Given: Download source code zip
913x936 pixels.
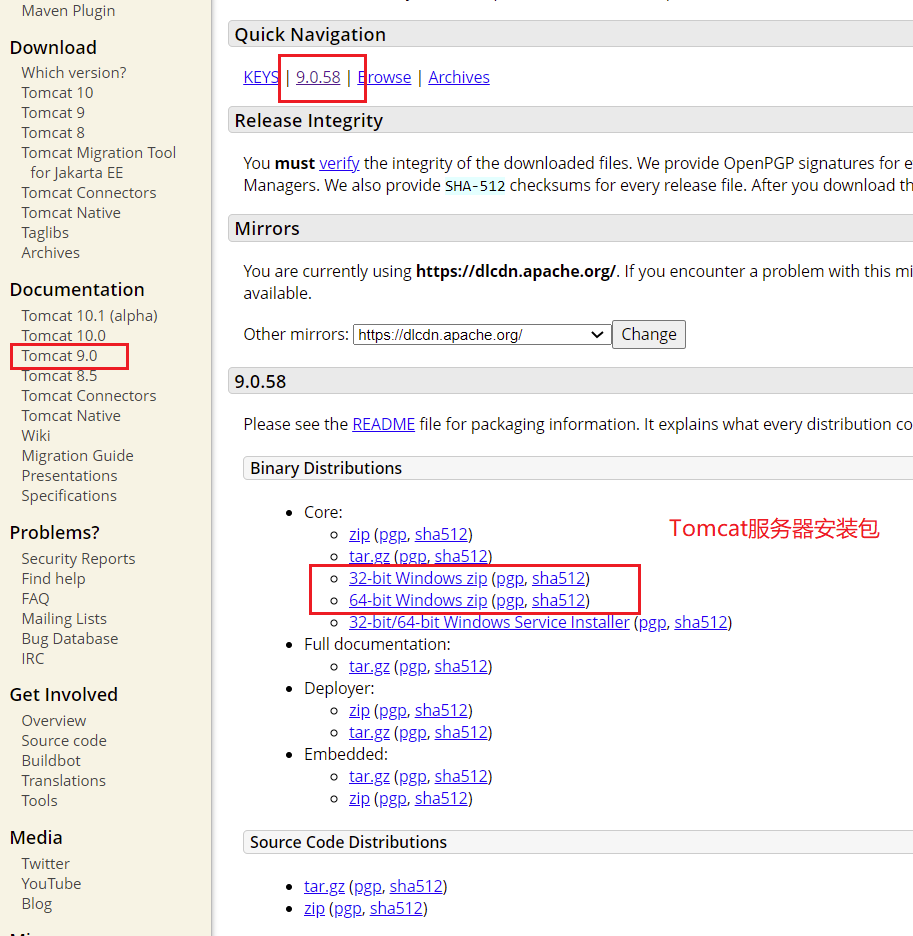Looking at the screenshot, I should pos(314,909).
